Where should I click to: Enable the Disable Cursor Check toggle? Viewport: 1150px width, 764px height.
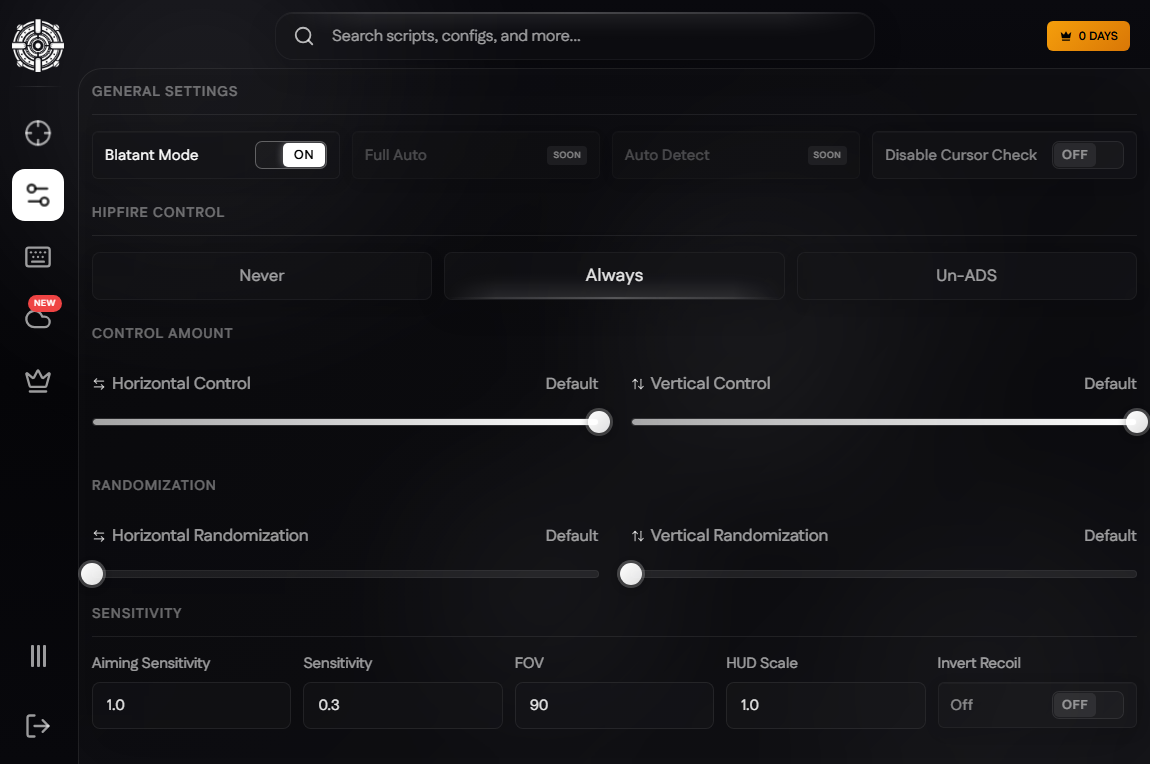point(1088,155)
